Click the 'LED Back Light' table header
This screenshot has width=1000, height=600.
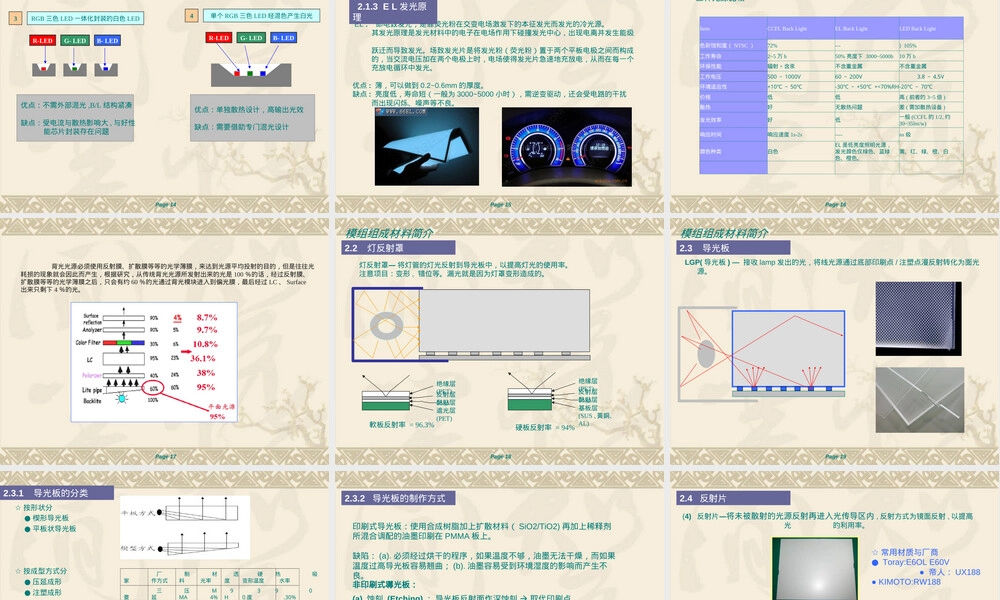[x=930, y=29]
